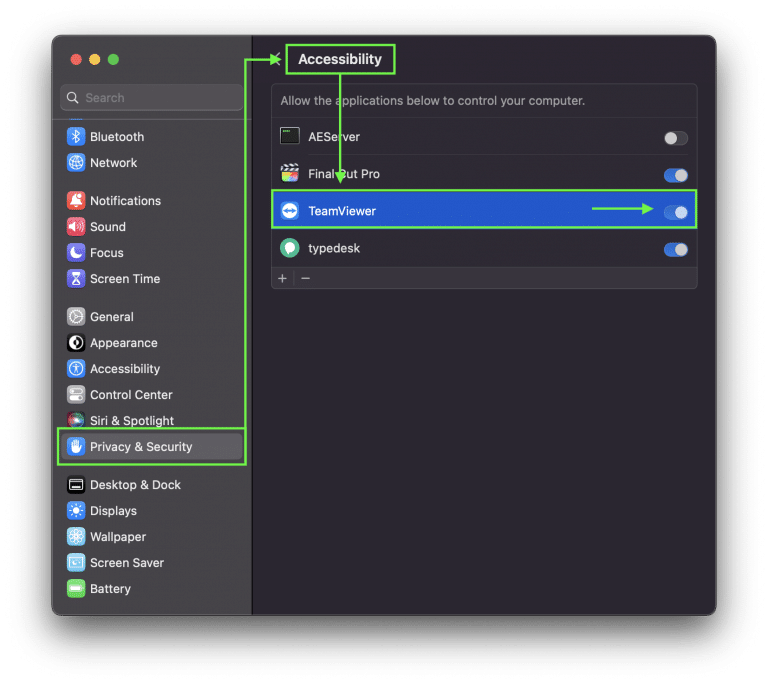
Task: Click the Battery label
Action: point(110,589)
